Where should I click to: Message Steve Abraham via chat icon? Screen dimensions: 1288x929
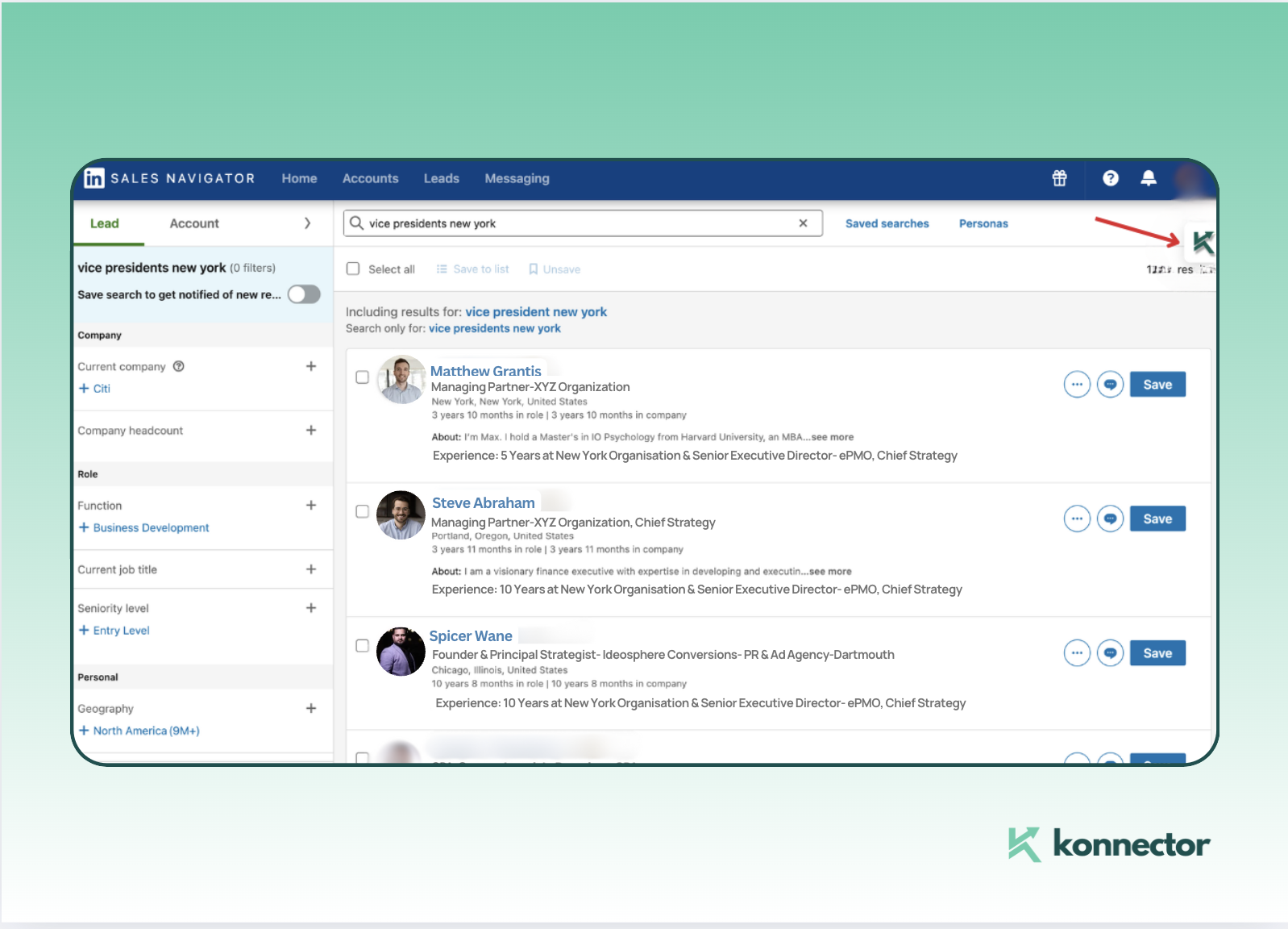click(x=1110, y=519)
